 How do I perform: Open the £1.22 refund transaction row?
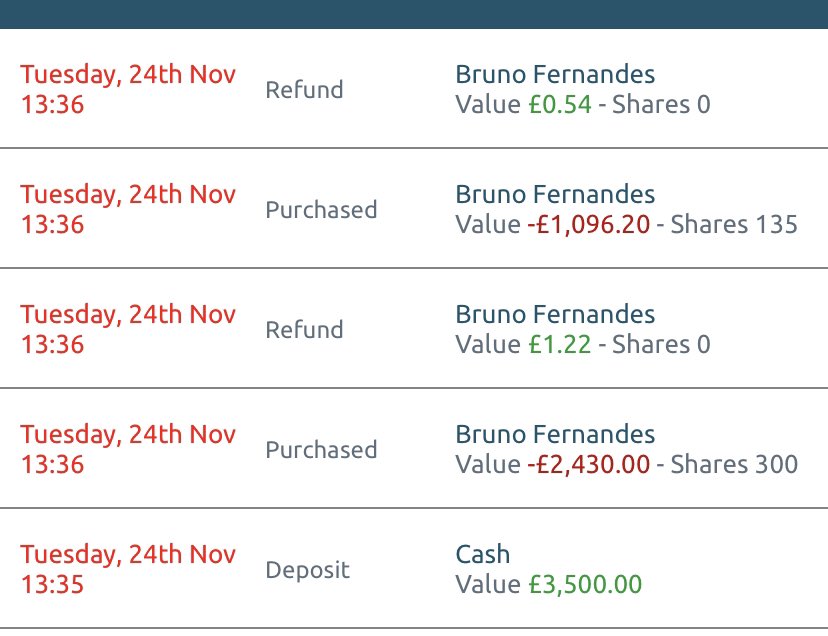point(414,329)
